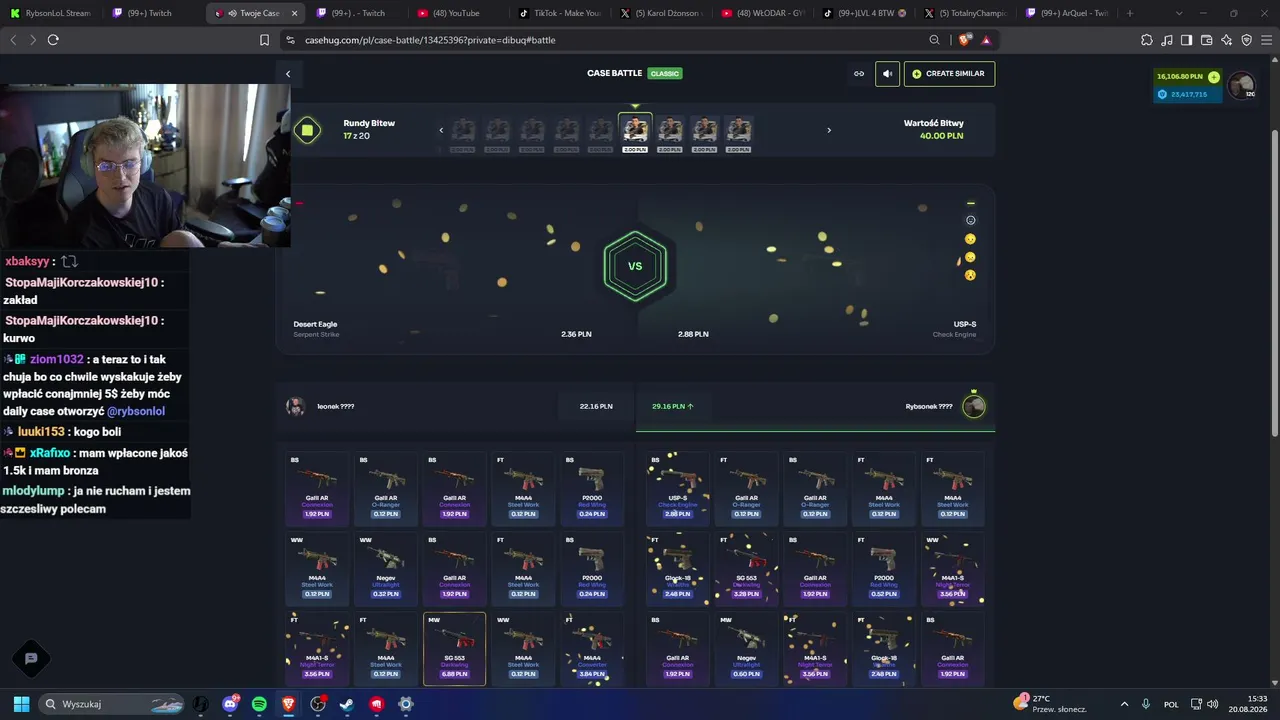Open Steam from the taskbar
This screenshot has width=1280, height=720.
(347, 704)
